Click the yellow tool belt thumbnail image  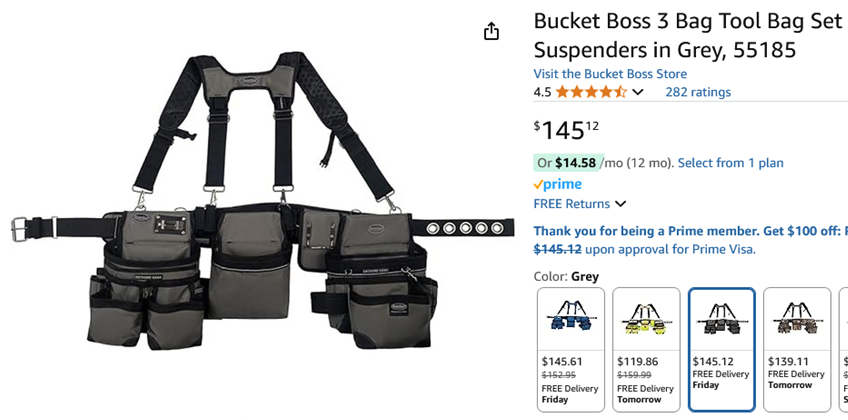[x=646, y=318]
